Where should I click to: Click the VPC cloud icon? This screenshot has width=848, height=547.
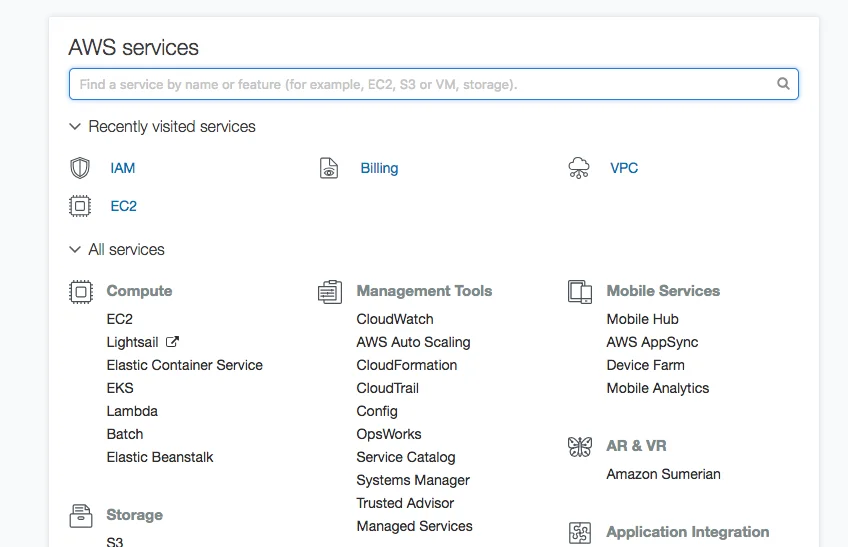tap(579, 168)
